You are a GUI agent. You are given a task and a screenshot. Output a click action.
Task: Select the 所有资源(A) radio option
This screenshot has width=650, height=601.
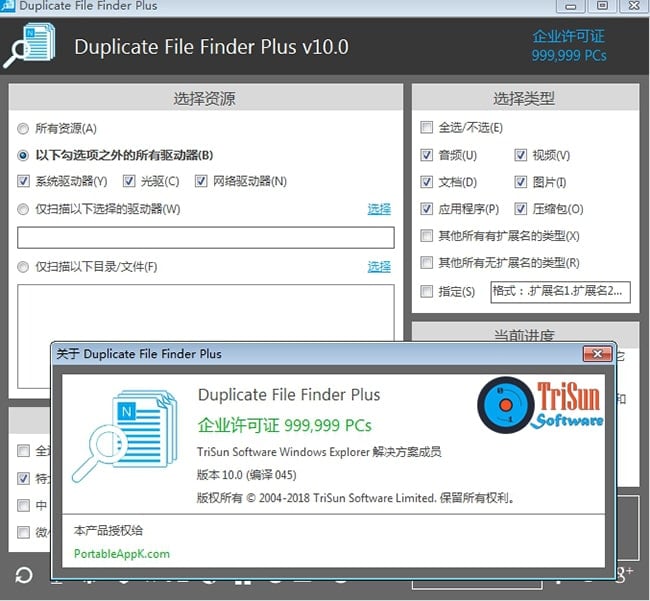[23, 129]
